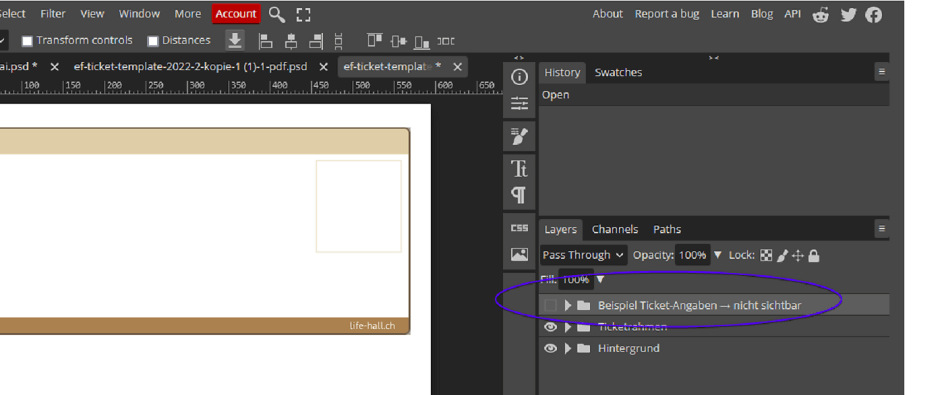Open the API link

click(792, 14)
